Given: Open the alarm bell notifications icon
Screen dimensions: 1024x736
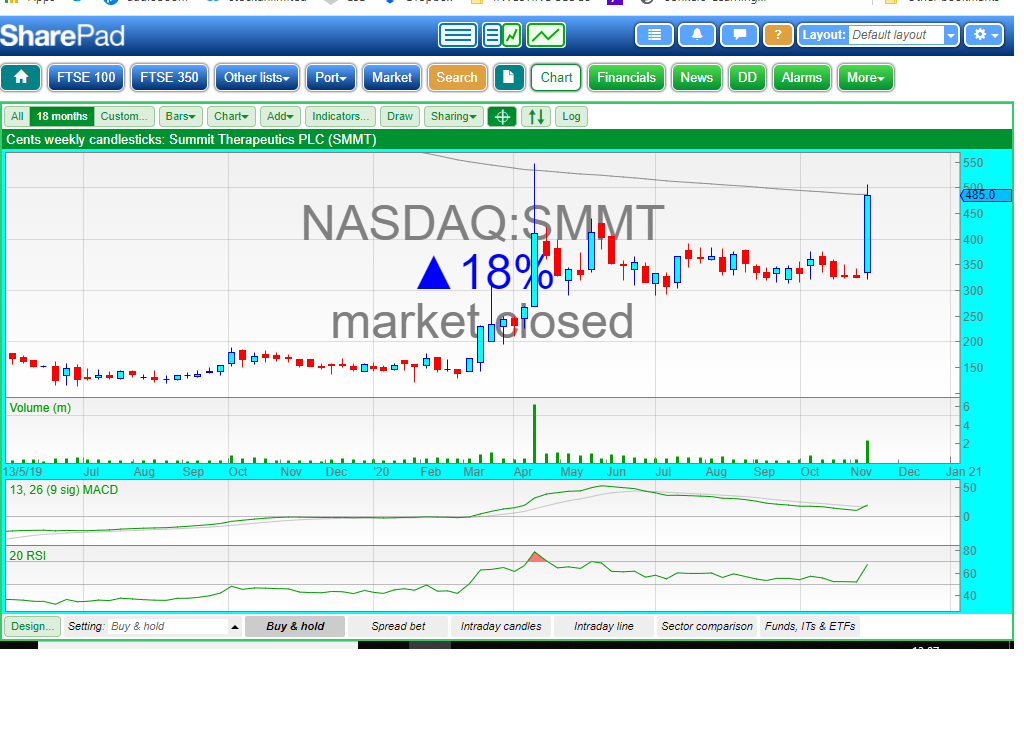Looking at the screenshot, I should pyautogui.click(x=697, y=35).
